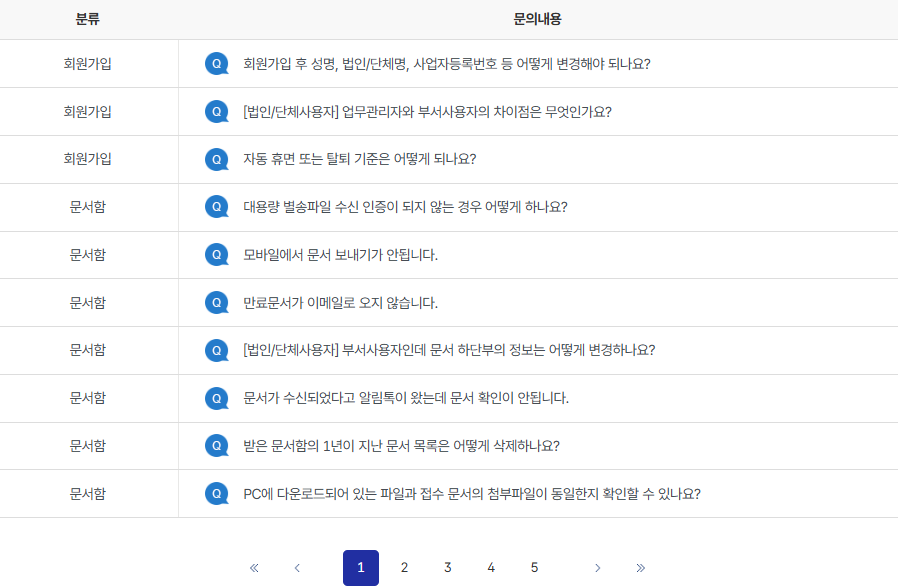The image size is (903, 587).
Task: Open question 자동 휴면 또는 탈퇴 기준은 어떻게 되나요?
Action: pyautogui.click(x=360, y=160)
